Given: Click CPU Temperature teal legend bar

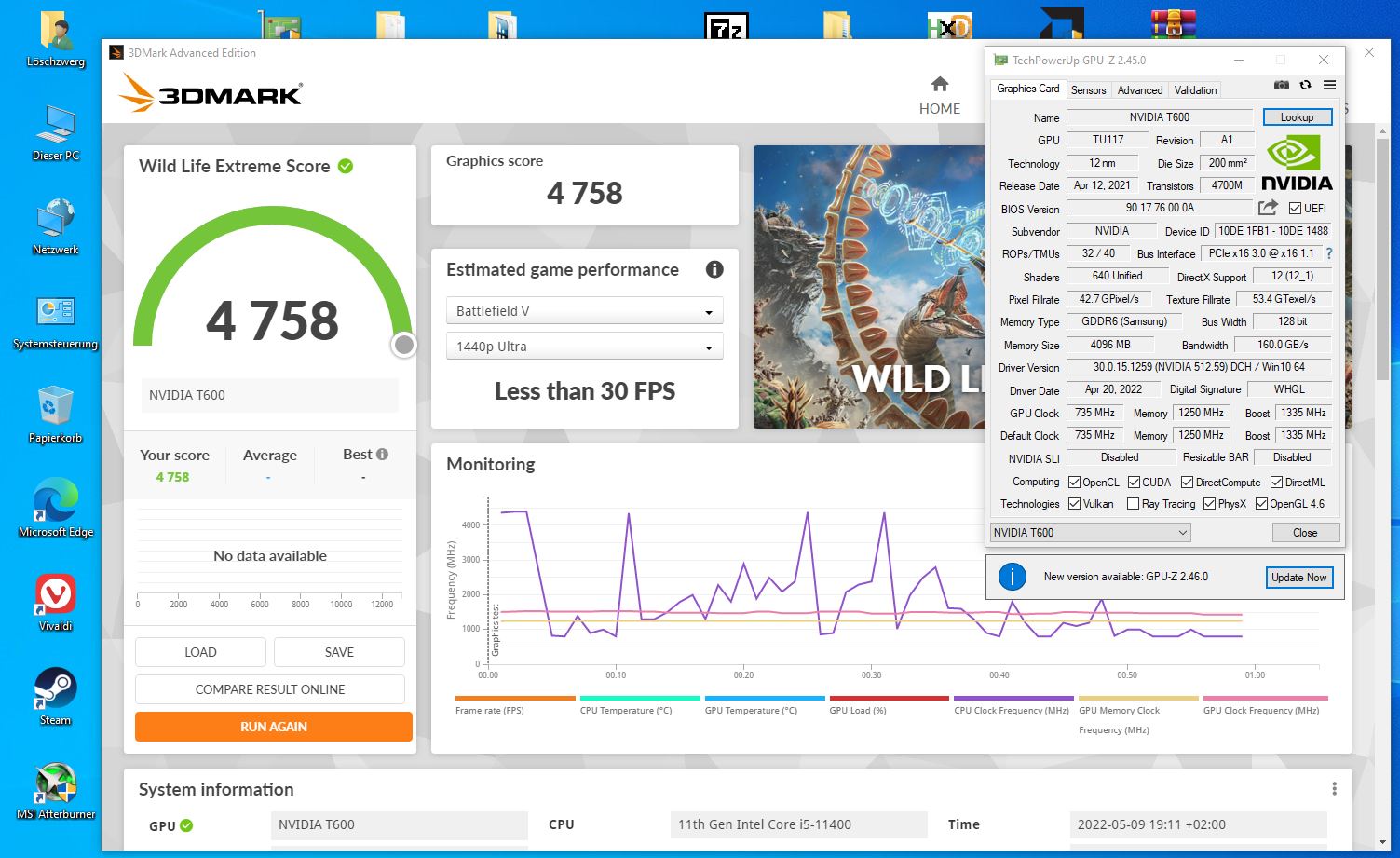Looking at the screenshot, I should [640, 698].
